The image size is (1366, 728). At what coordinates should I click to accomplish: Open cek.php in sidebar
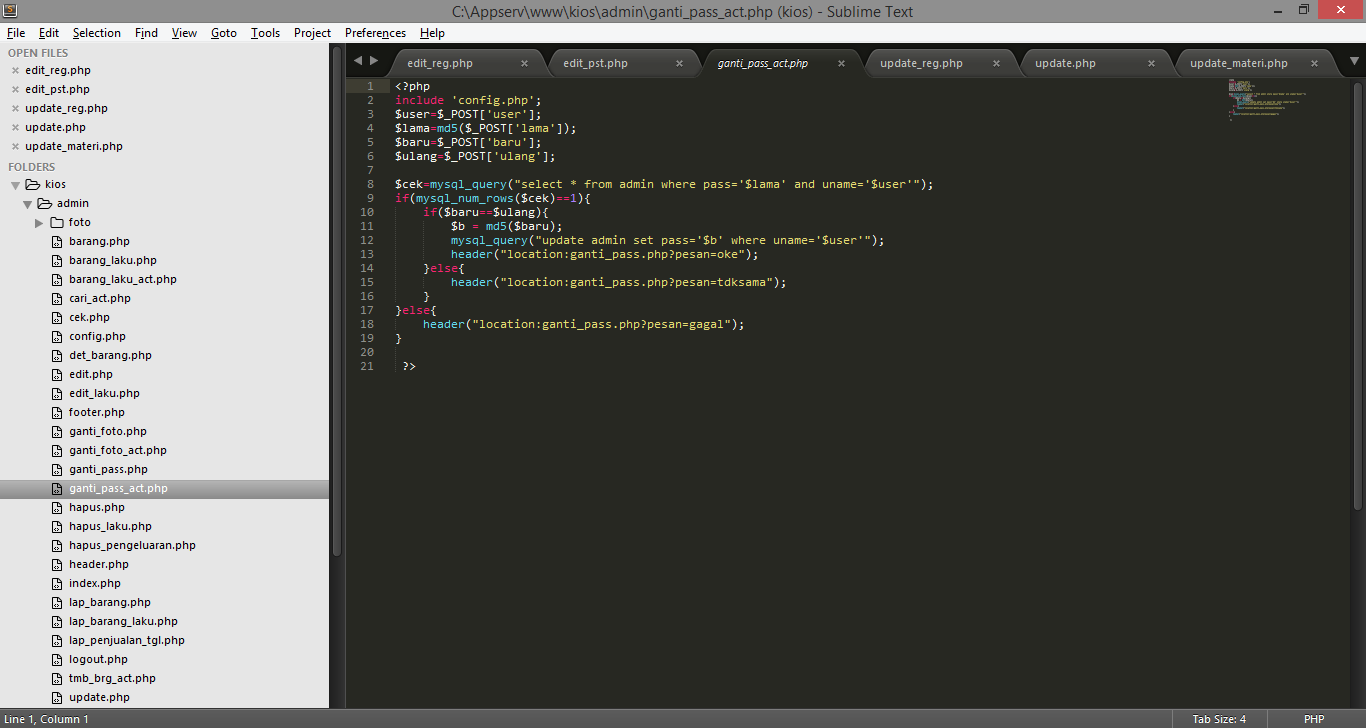pyautogui.click(x=89, y=318)
